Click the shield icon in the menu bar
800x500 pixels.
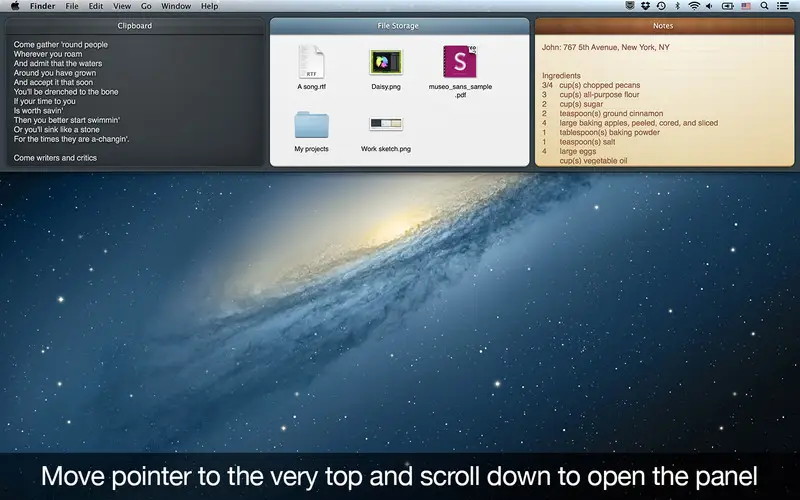tap(630, 6)
